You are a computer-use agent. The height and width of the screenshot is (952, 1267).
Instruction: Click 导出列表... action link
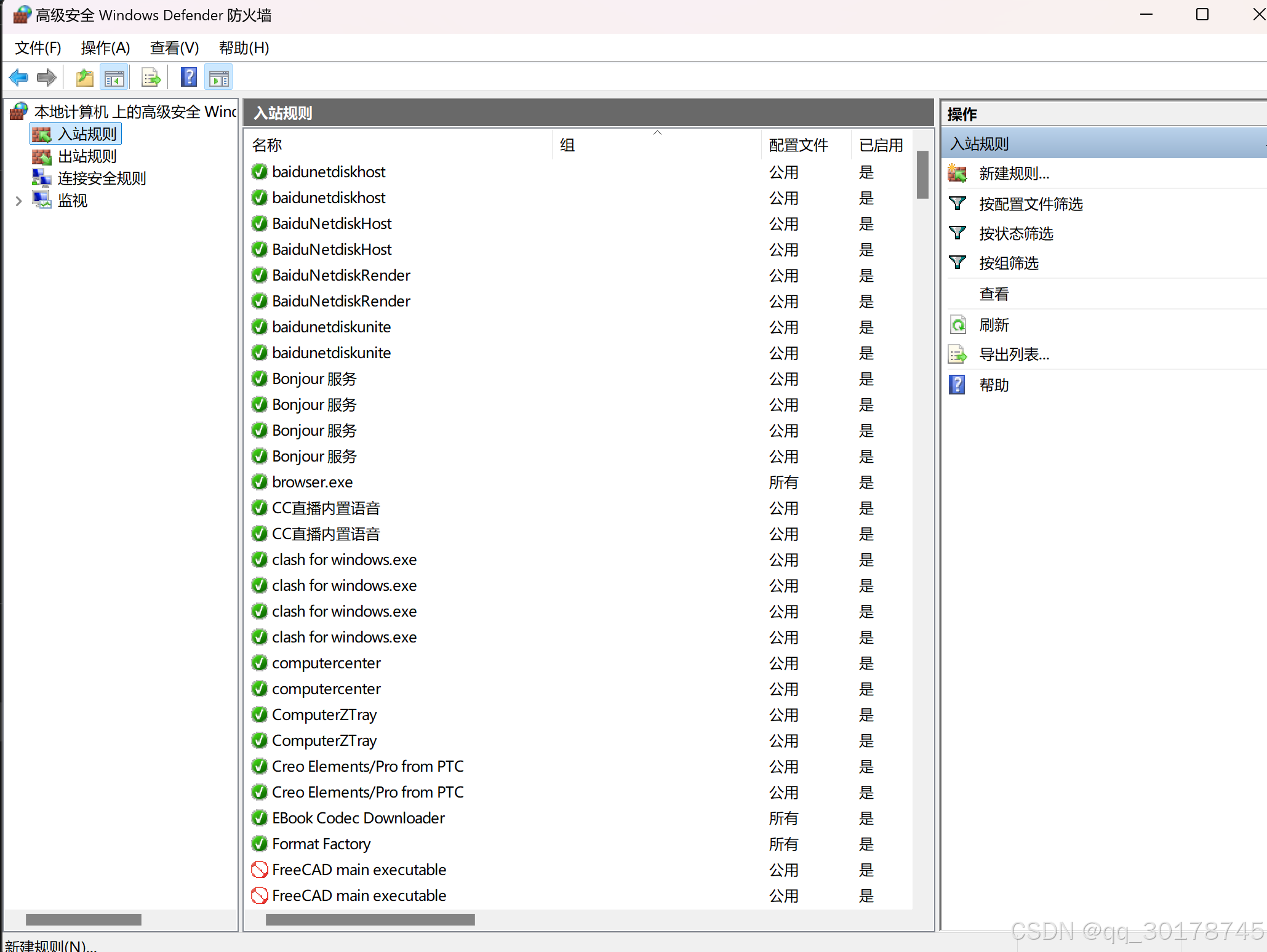tap(1014, 354)
